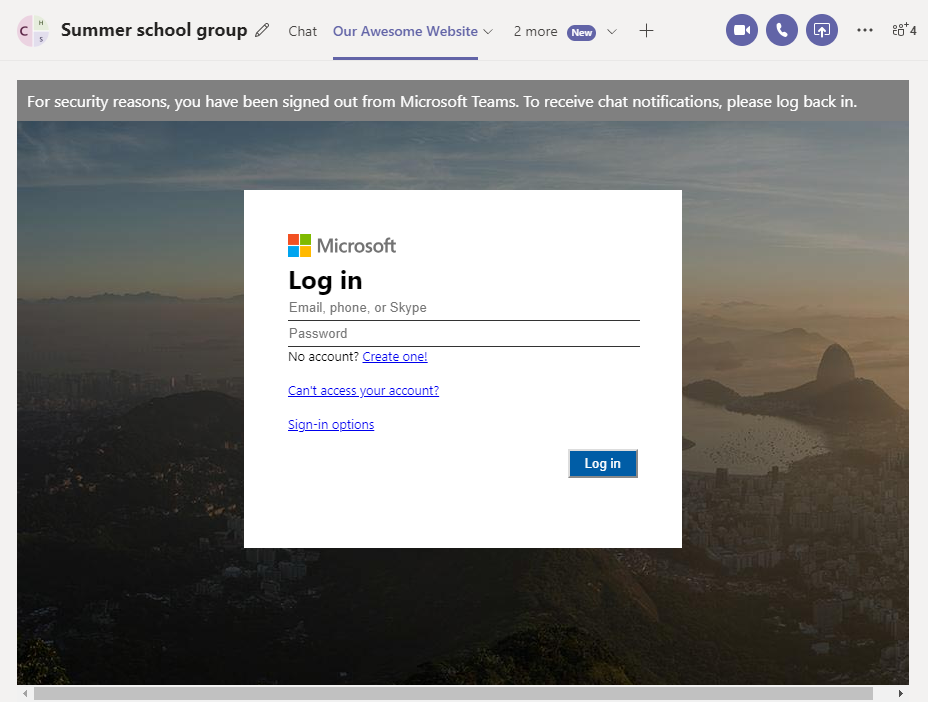This screenshot has height=702, width=928.
Task: Click the Summer school group avatar
Action: click(31, 31)
